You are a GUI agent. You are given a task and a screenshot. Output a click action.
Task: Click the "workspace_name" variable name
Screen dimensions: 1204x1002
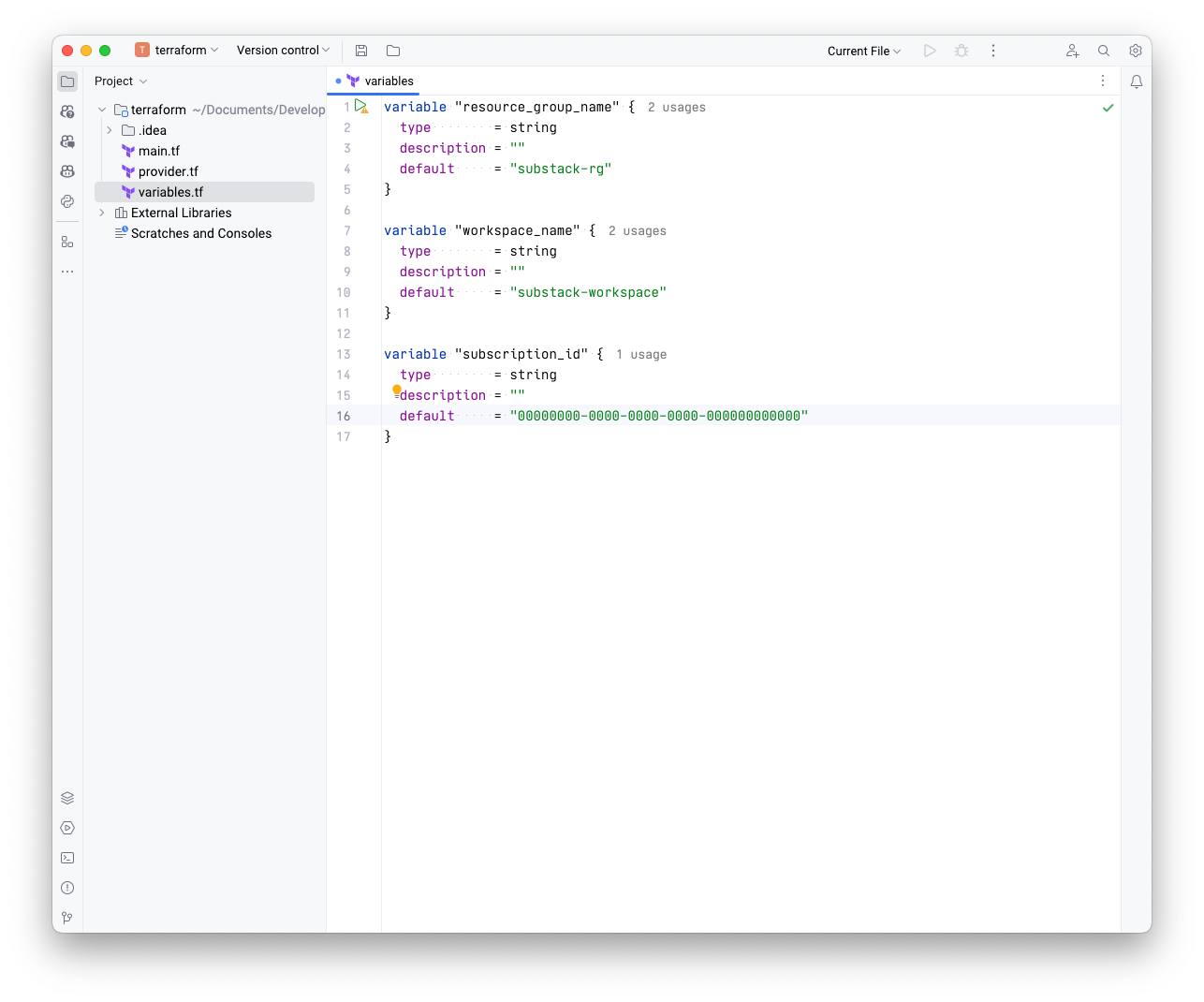tap(518, 230)
